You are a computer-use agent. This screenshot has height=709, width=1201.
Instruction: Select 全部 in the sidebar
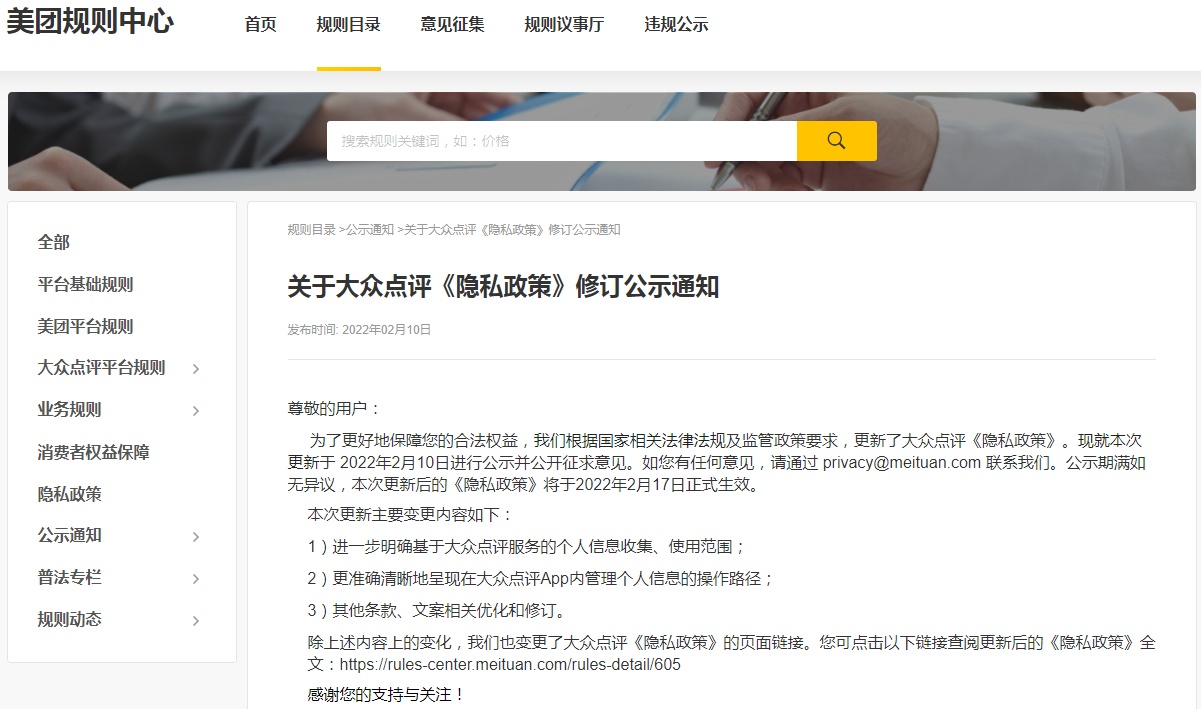(54, 242)
